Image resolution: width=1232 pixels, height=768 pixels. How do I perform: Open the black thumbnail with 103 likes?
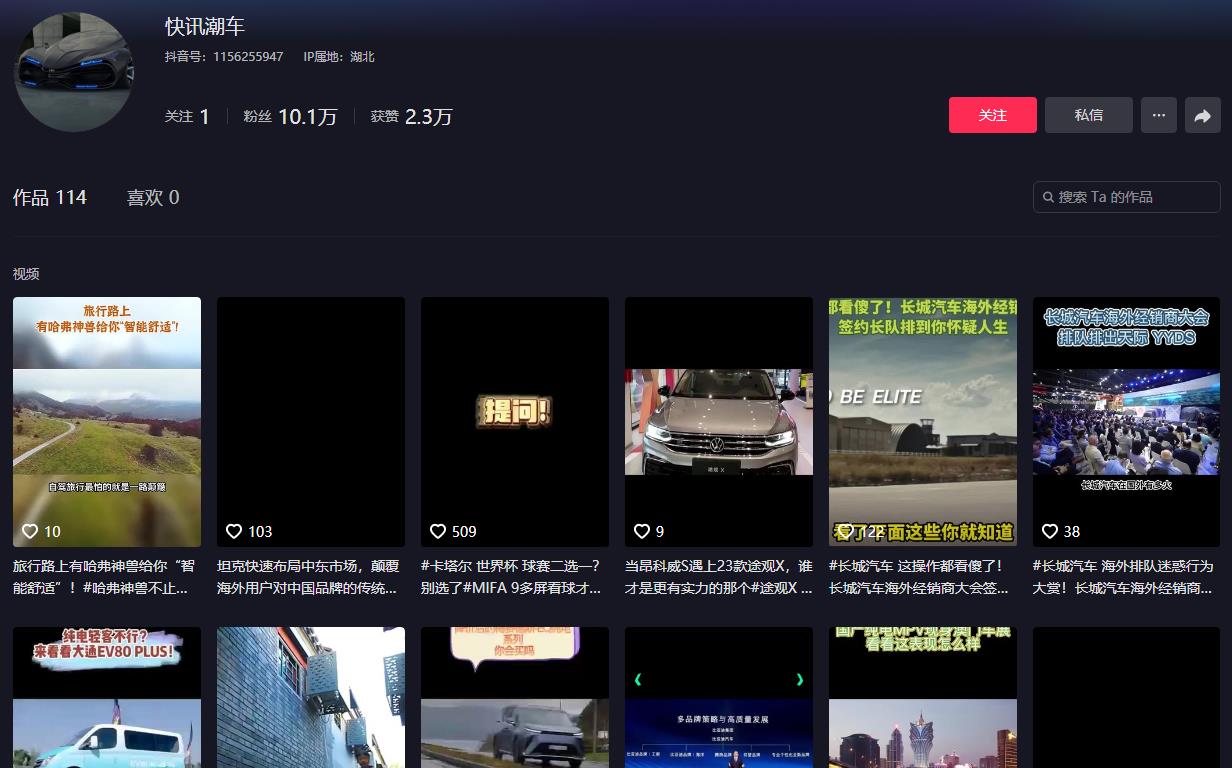(311, 422)
